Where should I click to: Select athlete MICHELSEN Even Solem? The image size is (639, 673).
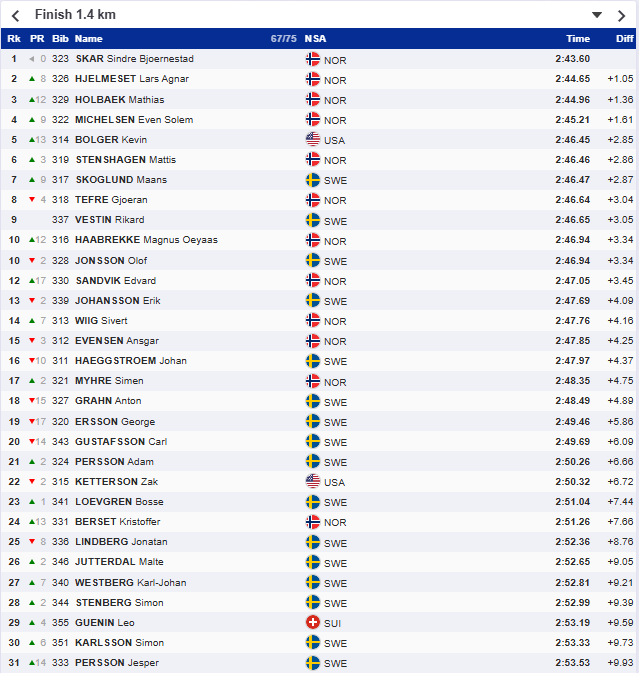click(x=134, y=120)
